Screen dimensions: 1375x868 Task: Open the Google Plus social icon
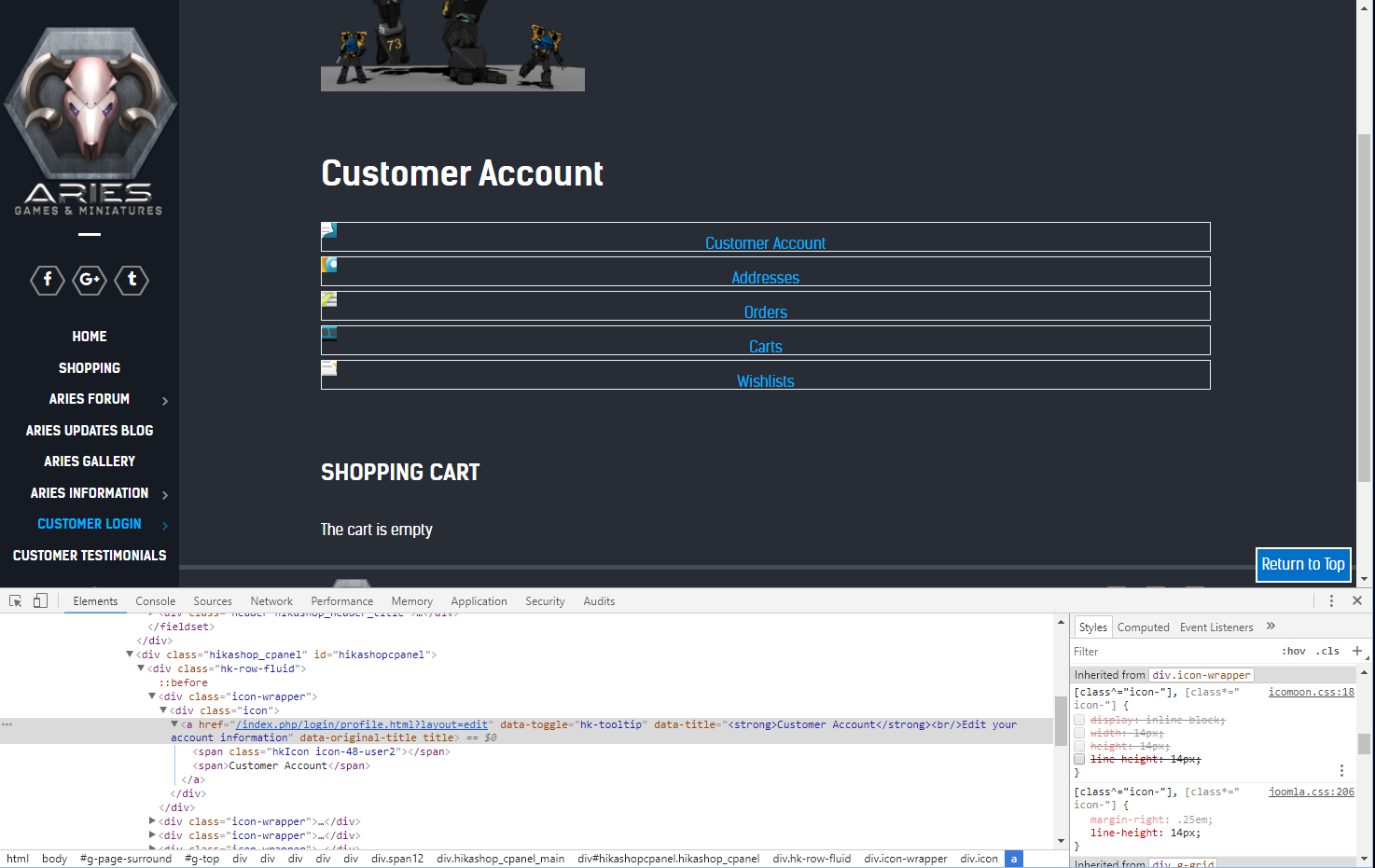(x=90, y=280)
